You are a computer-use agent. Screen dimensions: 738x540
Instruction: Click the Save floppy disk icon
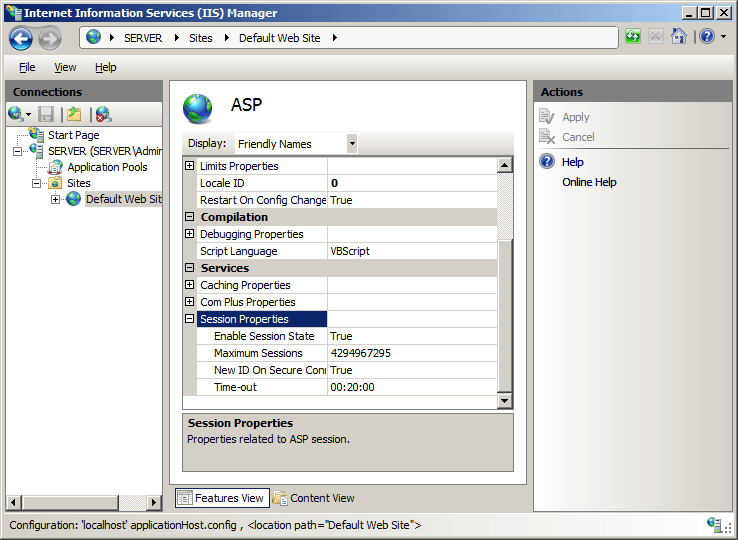[x=46, y=114]
